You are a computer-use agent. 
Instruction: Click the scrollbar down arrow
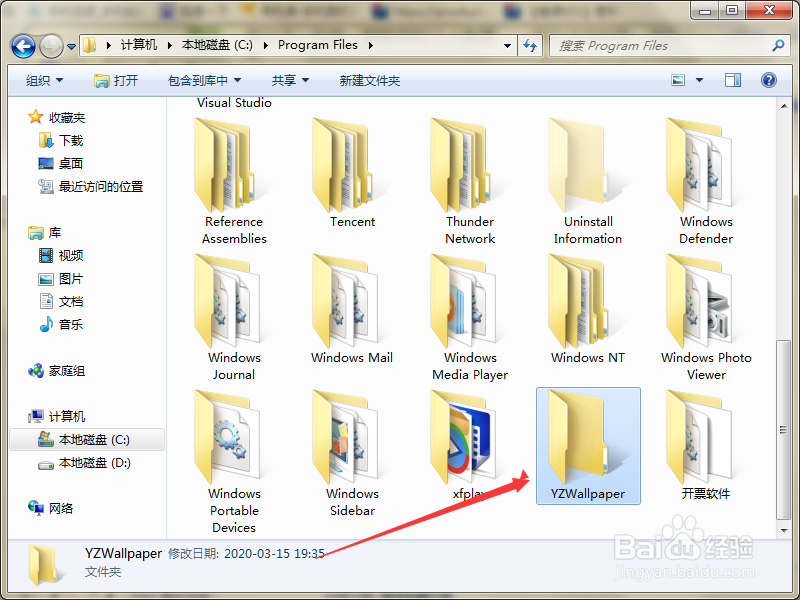(x=784, y=531)
